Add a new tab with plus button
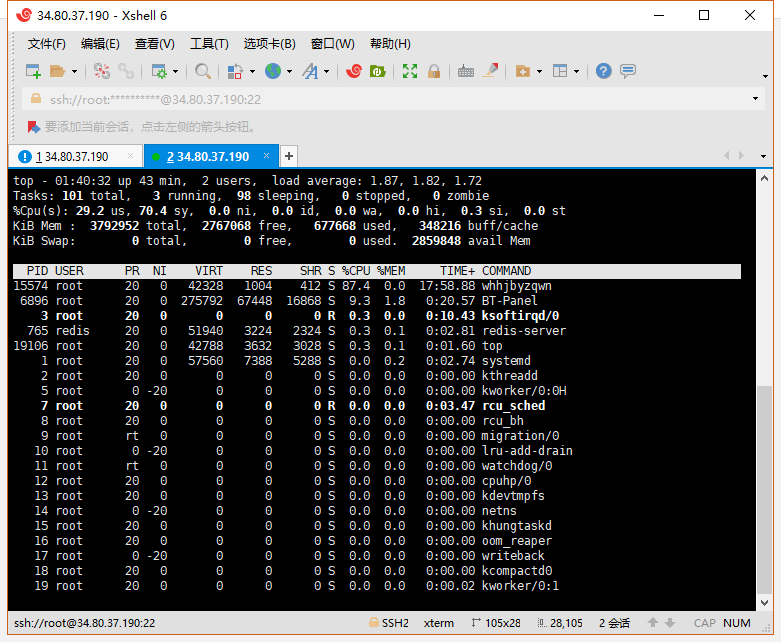The image size is (781, 642). 289,156
